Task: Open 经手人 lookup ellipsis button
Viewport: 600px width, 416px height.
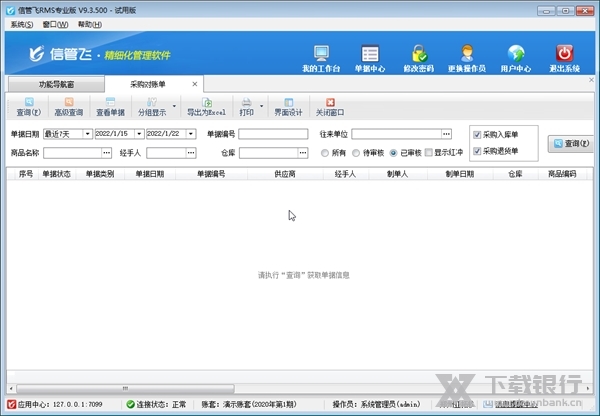Action: click(191, 153)
